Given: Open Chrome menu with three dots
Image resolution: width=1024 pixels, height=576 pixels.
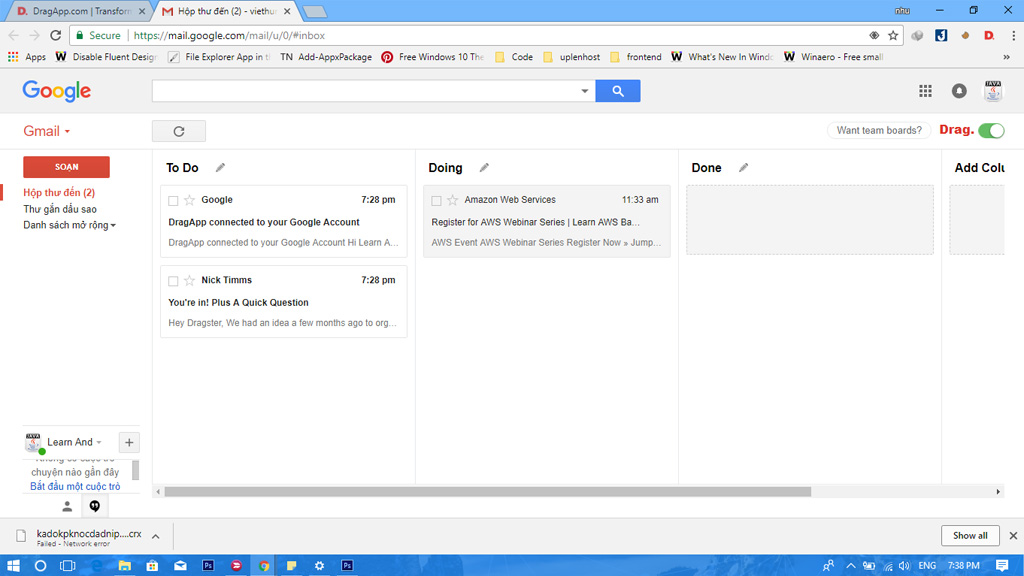Looking at the screenshot, I should (x=1013, y=35).
